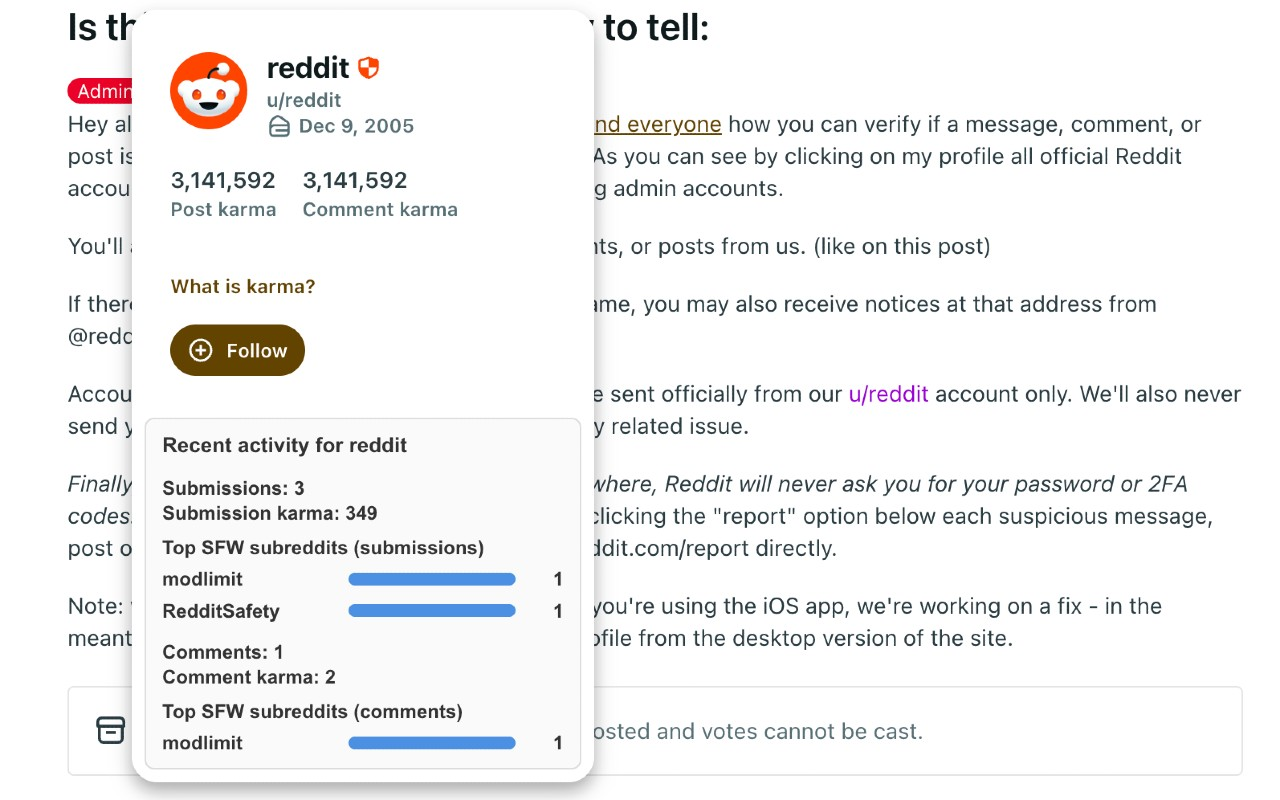Screen dimensions: 1280x800
Task: Click the RedditSafety activity bar
Action: point(431,611)
